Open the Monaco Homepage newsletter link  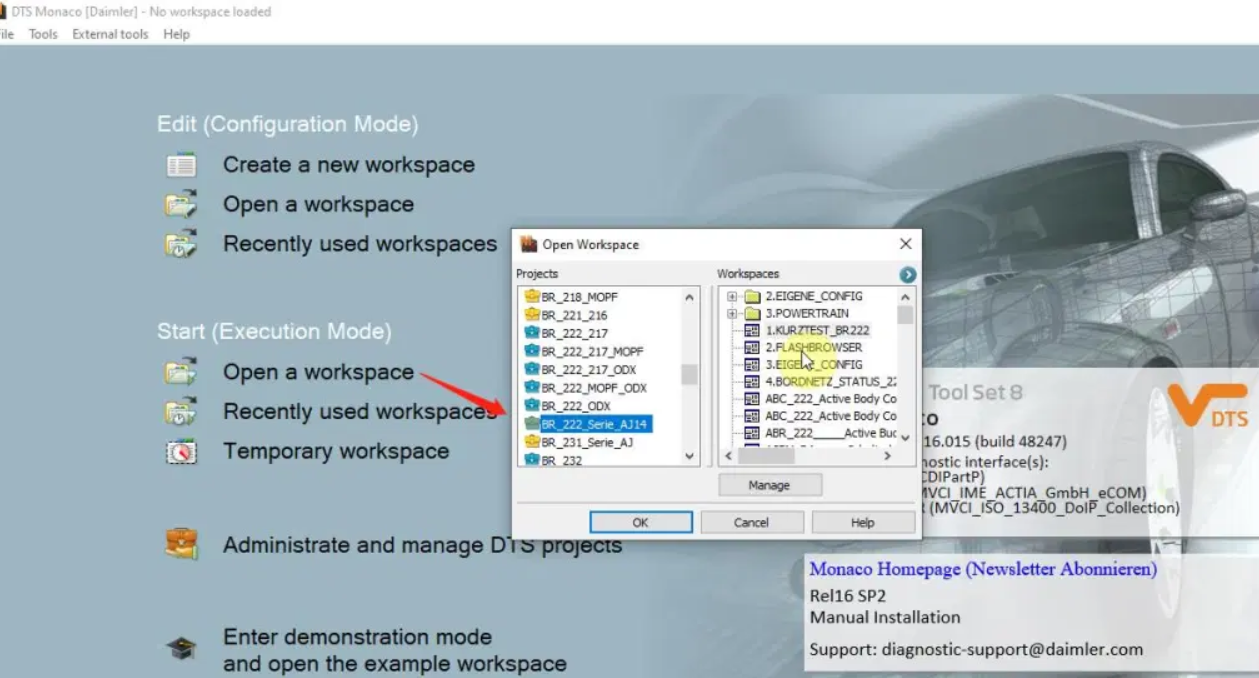[983, 569]
